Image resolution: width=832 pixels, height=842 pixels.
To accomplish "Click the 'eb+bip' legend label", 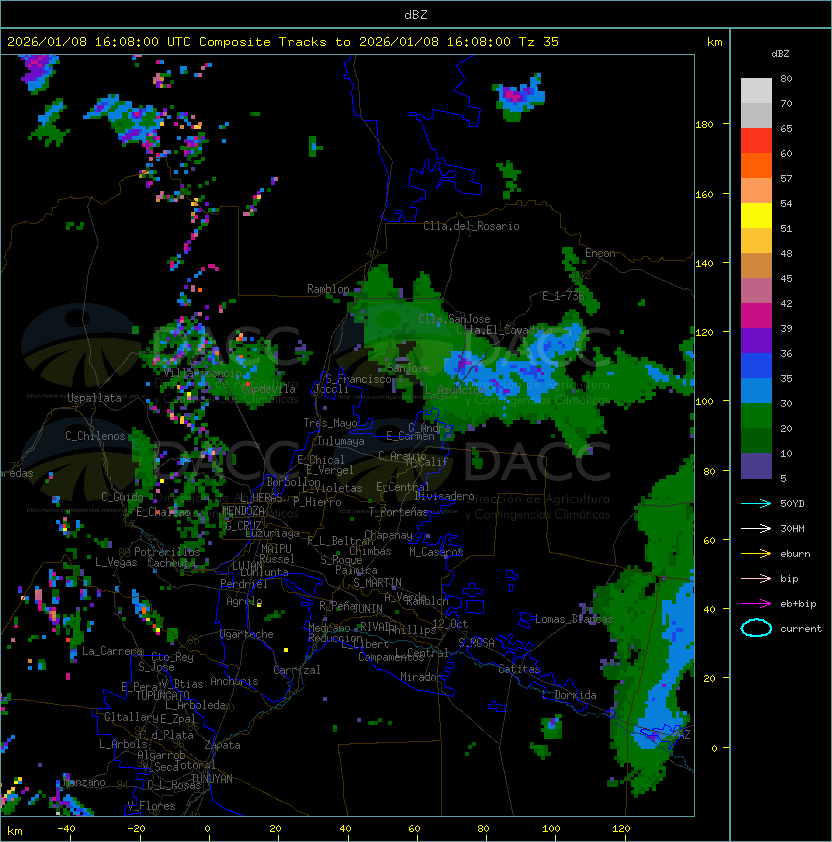I will point(798,604).
